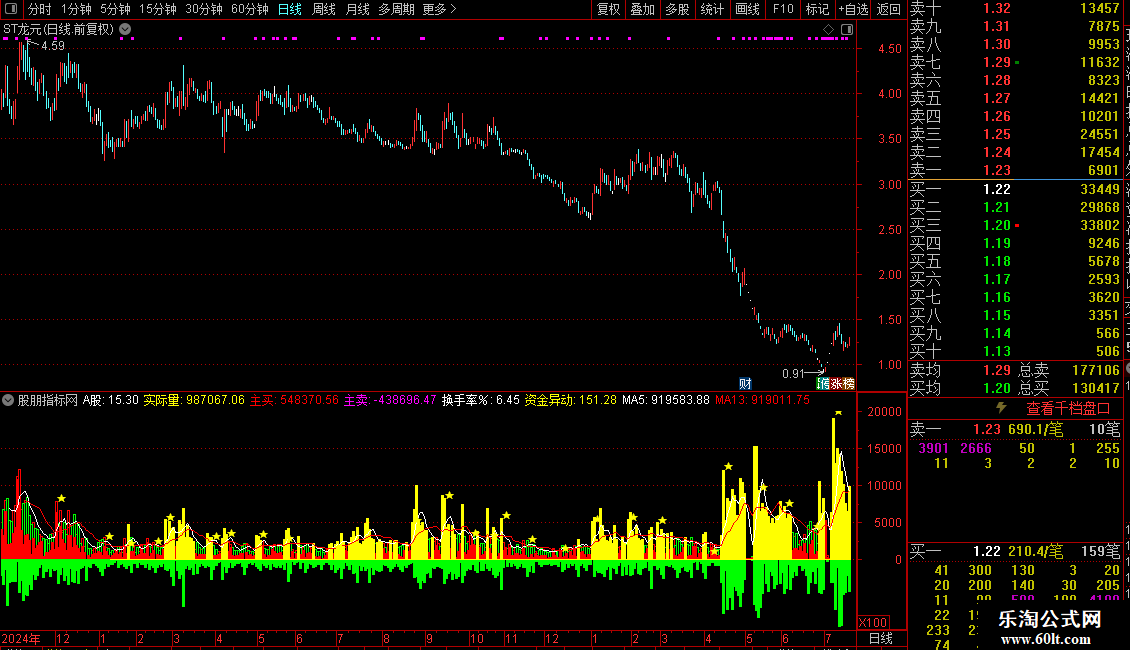Click the MA5 indicator value
The image size is (1130, 650).
coord(666,400)
